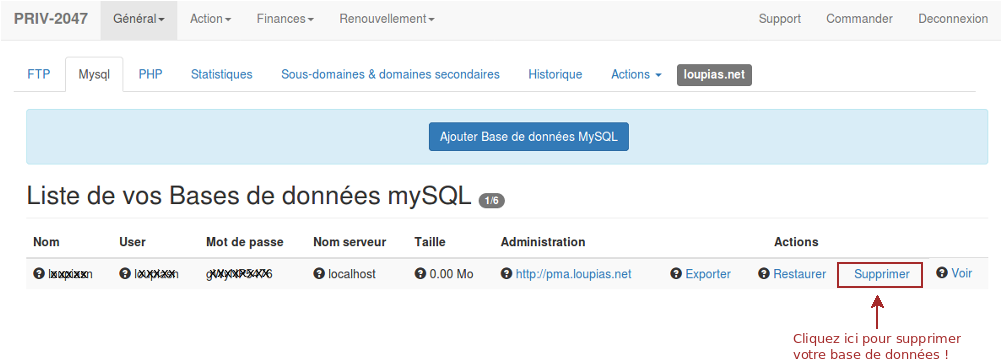Click the Supprimer link to delete database

pyautogui.click(x=881, y=274)
